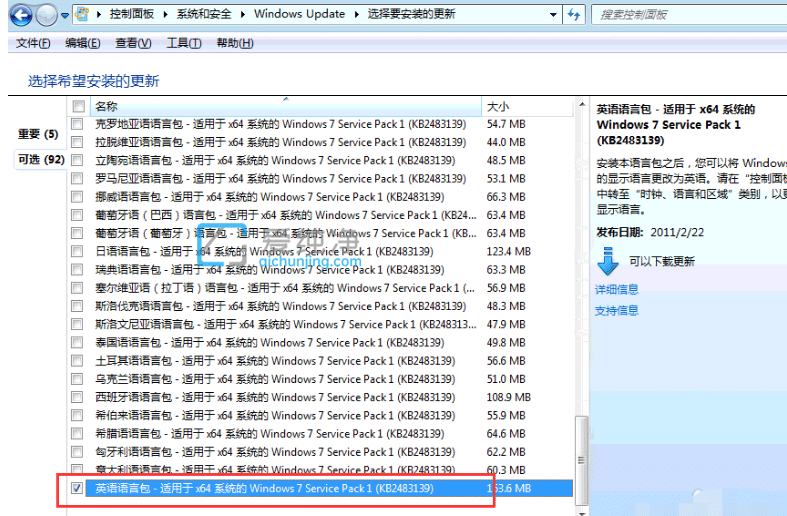
Task: Switch to the 可选 (92) updates tab
Action: coord(41,160)
